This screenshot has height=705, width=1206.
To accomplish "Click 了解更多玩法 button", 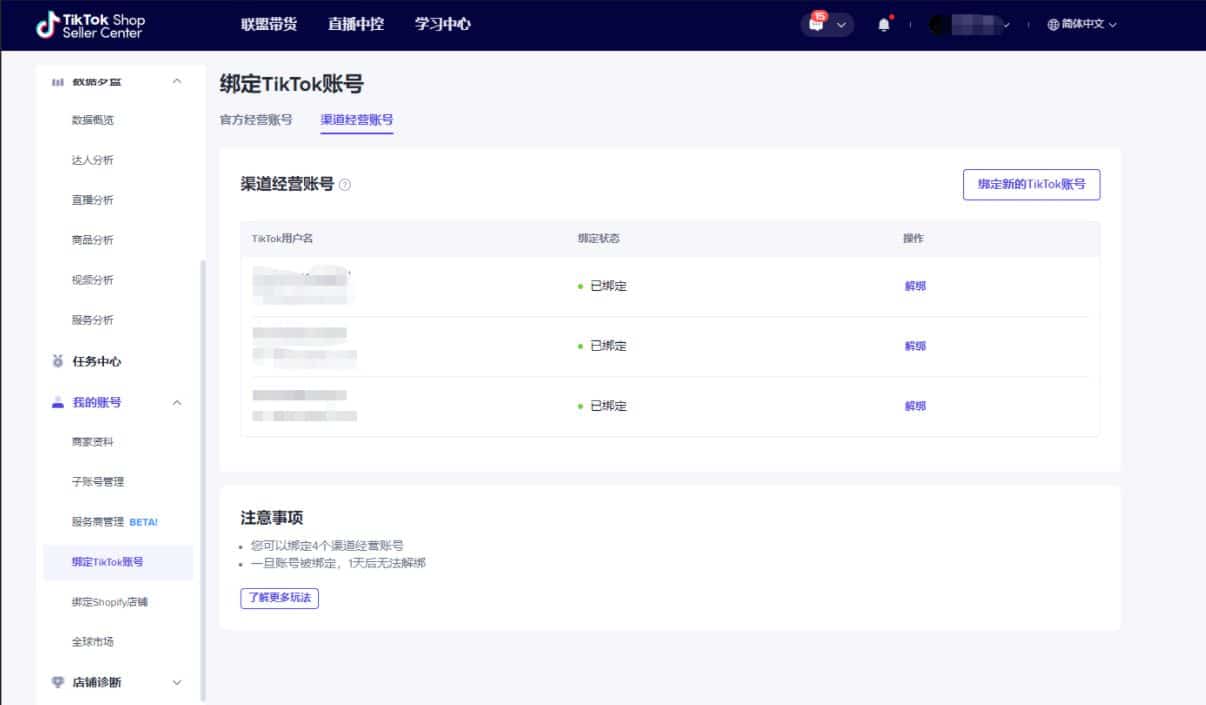I will (x=279, y=598).
